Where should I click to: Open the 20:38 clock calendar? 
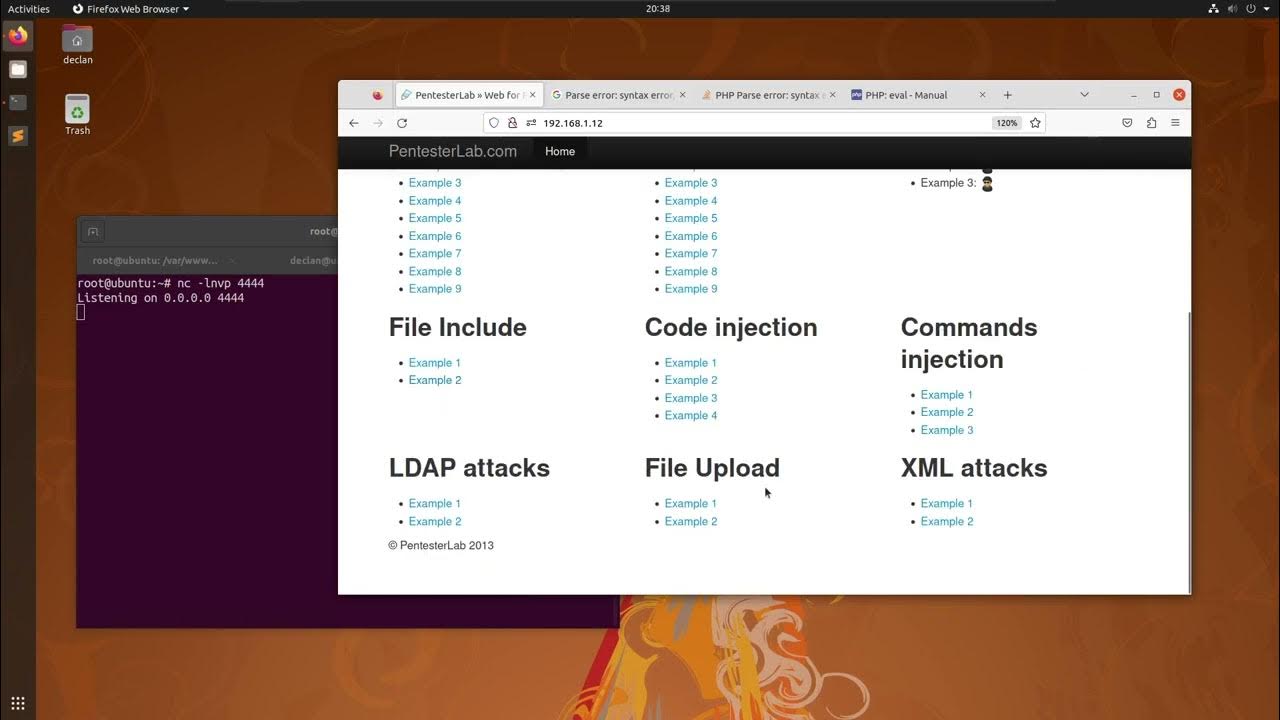tap(658, 9)
